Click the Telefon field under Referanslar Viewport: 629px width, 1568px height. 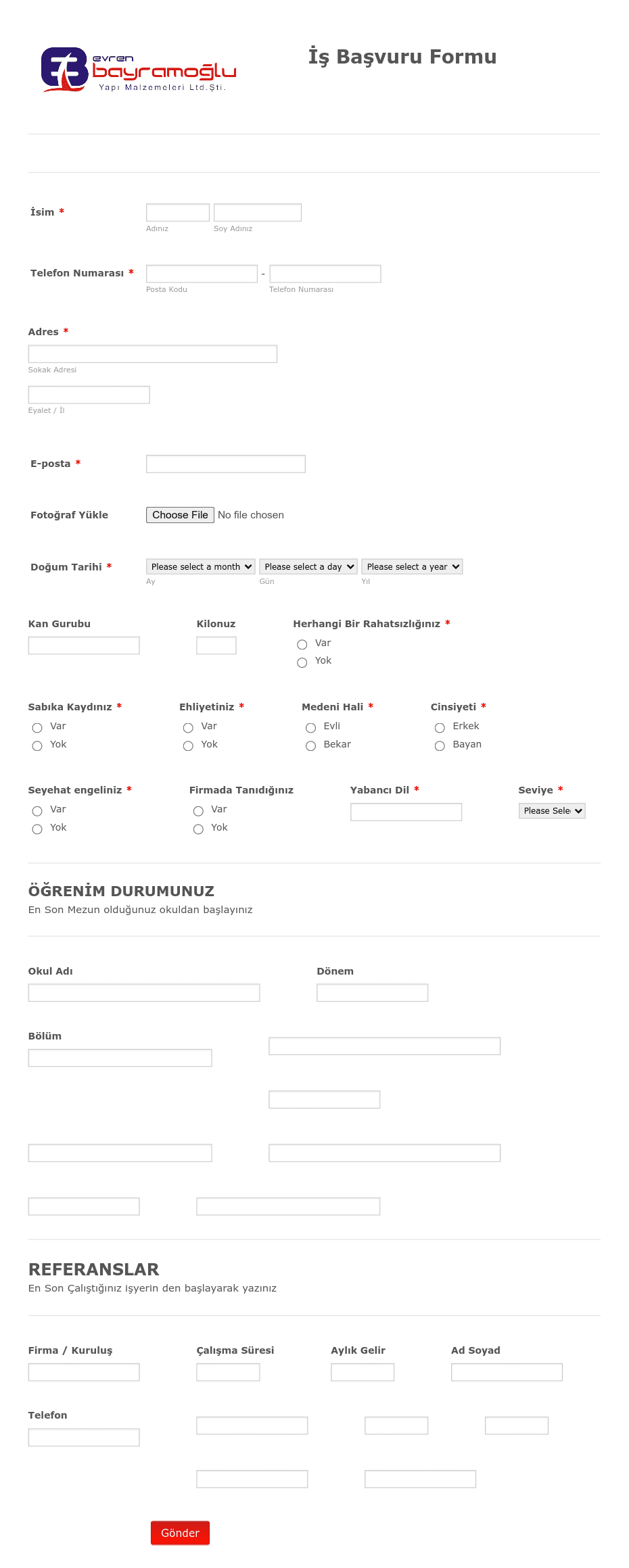(84, 1437)
